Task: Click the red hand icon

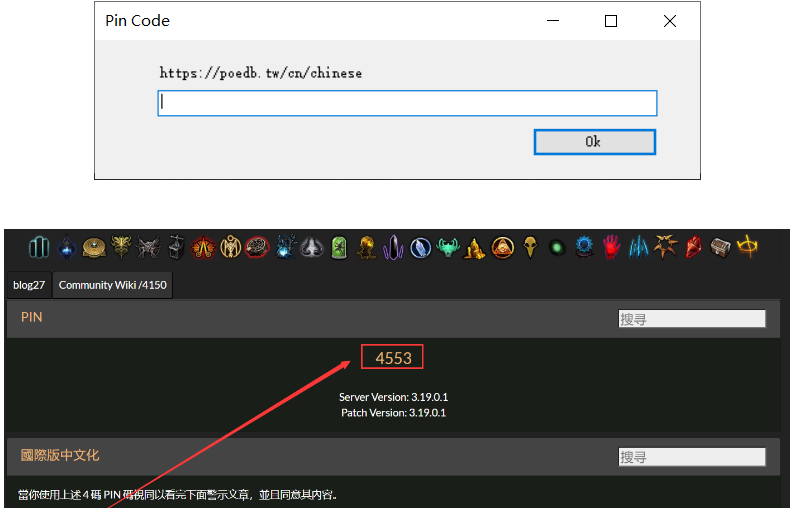Action: click(x=611, y=247)
